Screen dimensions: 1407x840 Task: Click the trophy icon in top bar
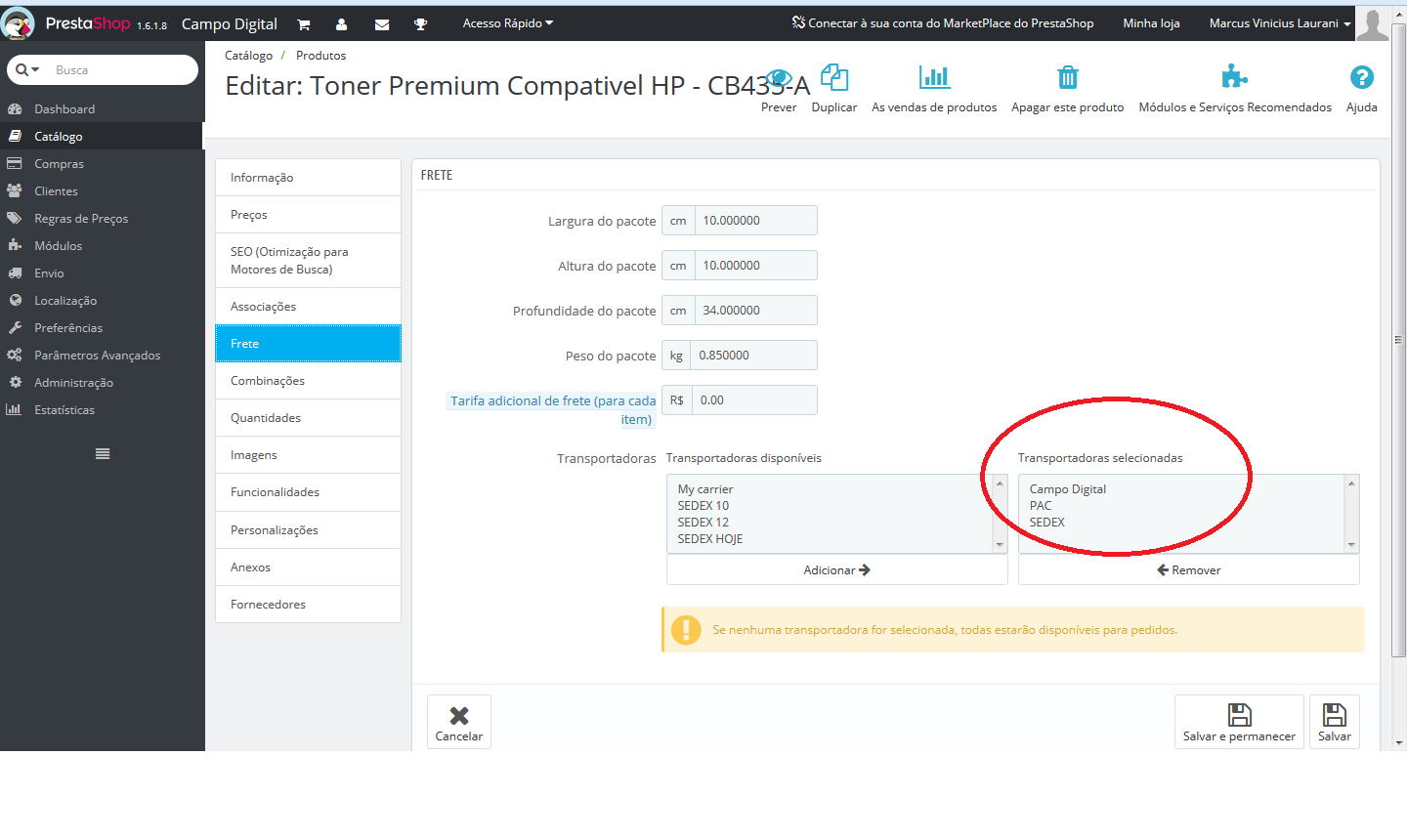coord(420,24)
